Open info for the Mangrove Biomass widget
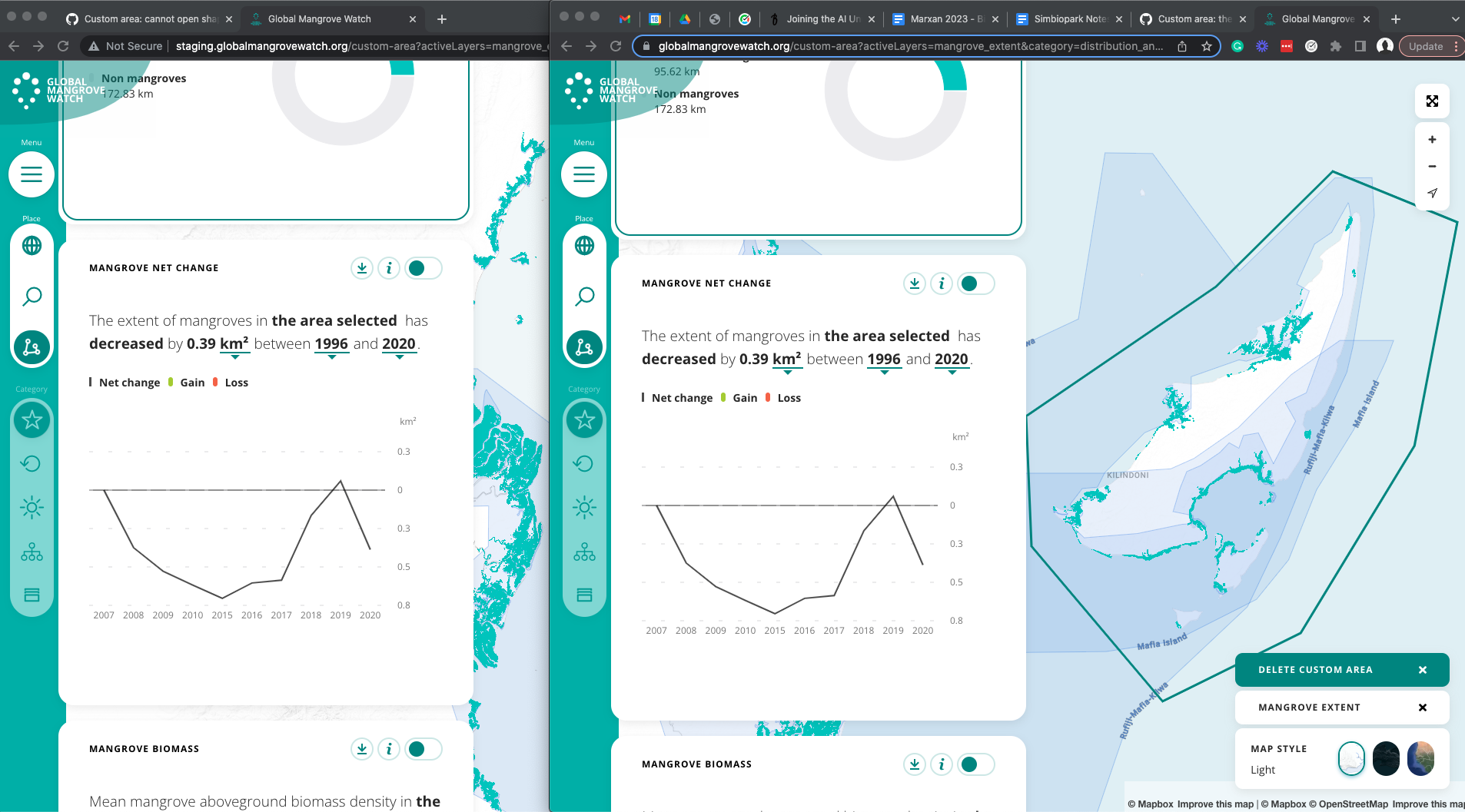The width and height of the screenshot is (1465, 812). pos(942,764)
